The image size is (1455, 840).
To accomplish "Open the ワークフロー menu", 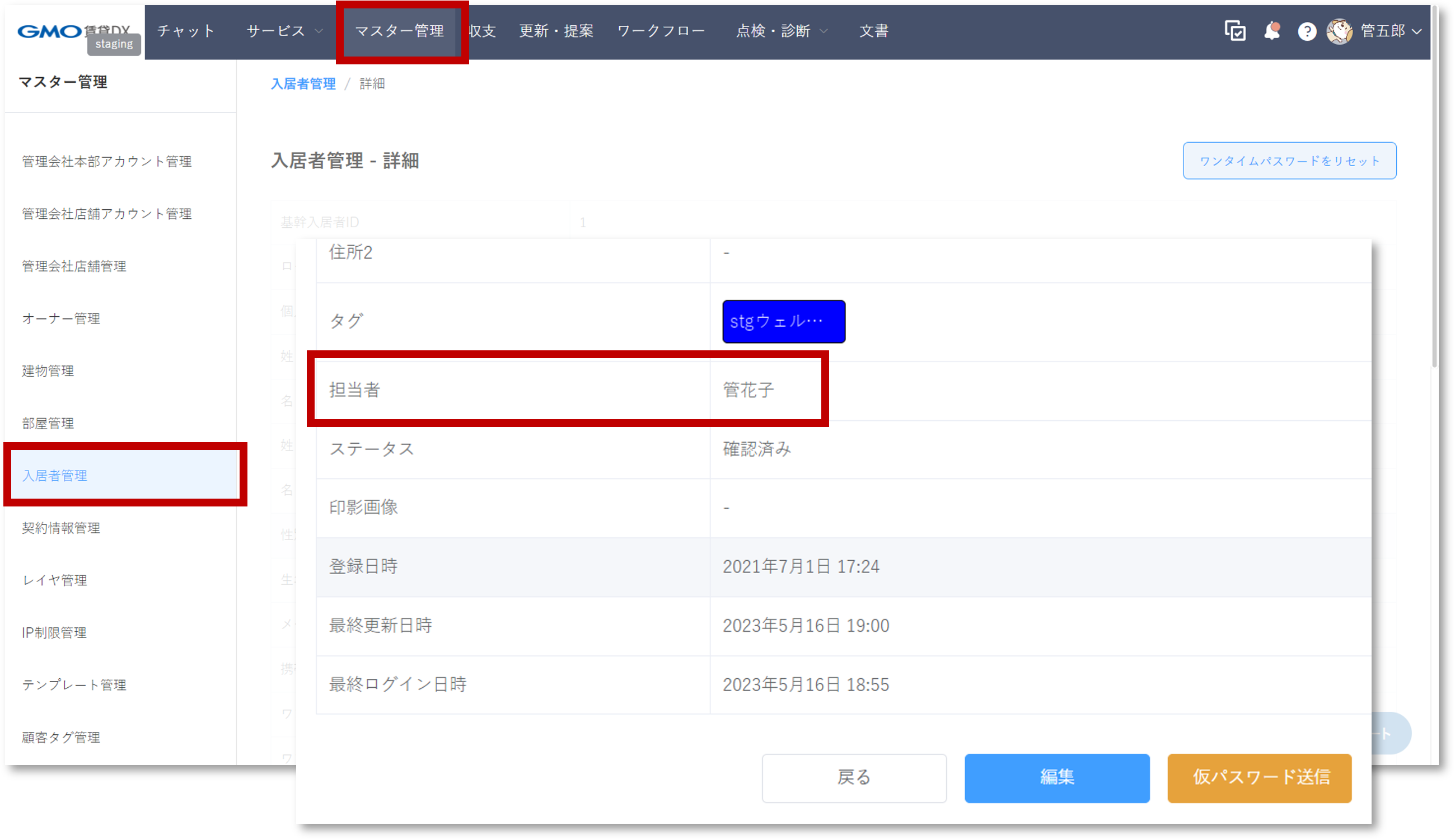I will tap(661, 31).
